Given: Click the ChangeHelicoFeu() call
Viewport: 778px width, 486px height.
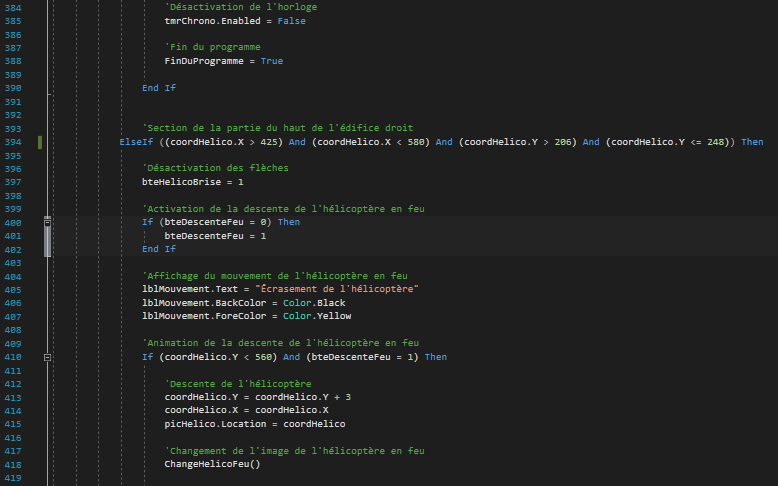Looking at the screenshot, I should (x=212, y=464).
